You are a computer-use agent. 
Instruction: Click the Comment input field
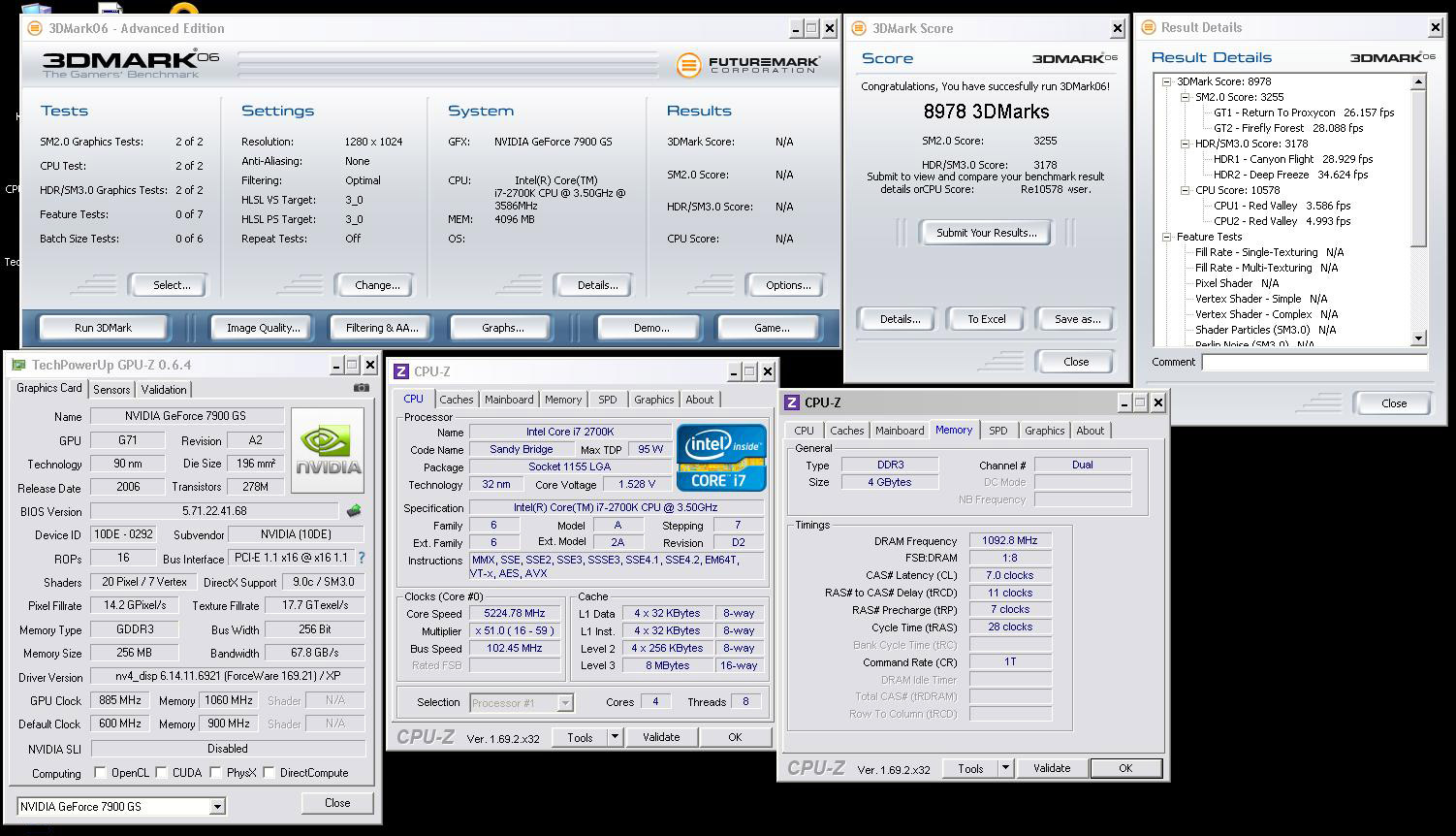point(1314,362)
